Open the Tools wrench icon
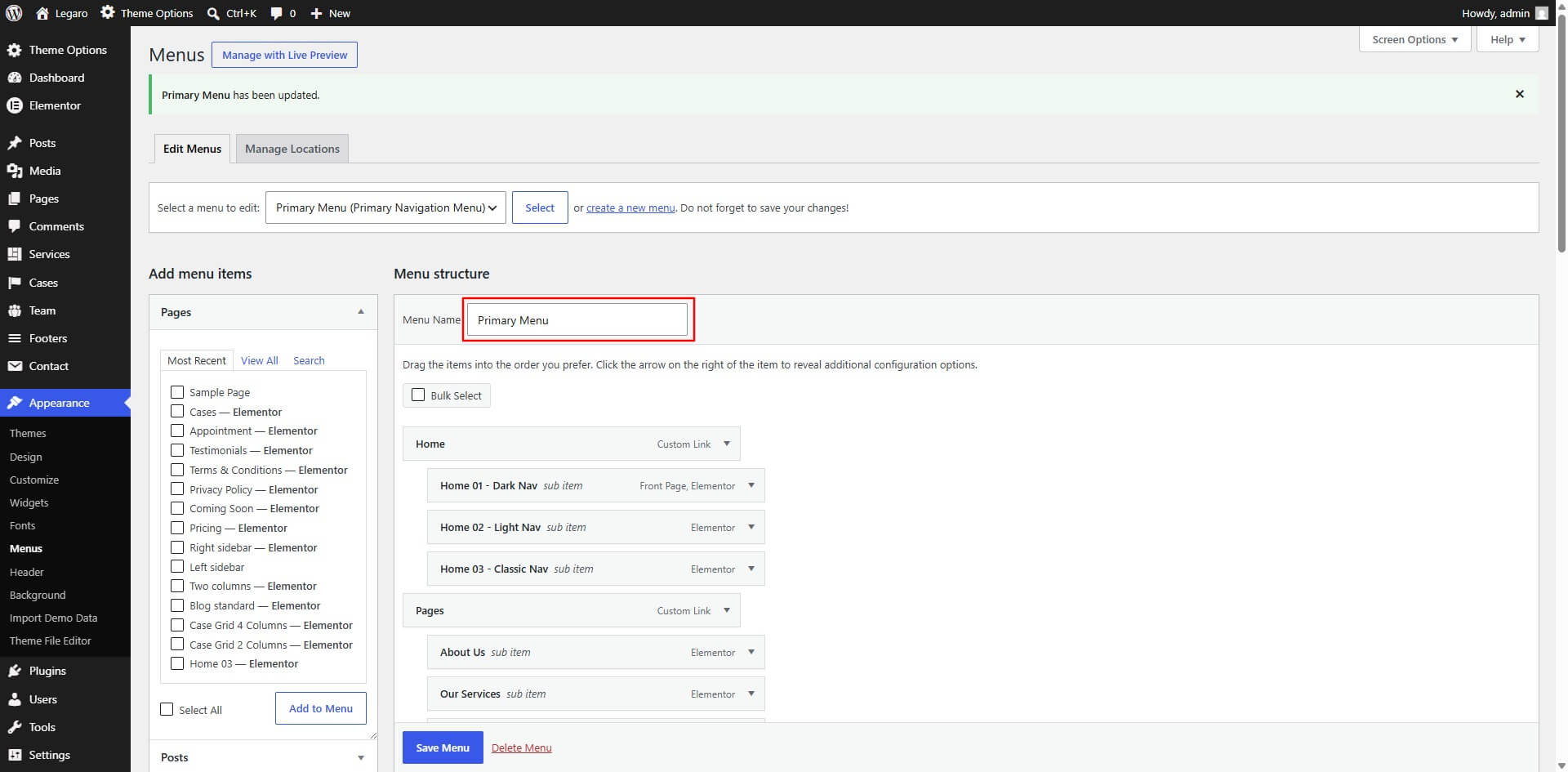The height and width of the screenshot is (772, 1568). pyautogui.click(x=14, y=727)
